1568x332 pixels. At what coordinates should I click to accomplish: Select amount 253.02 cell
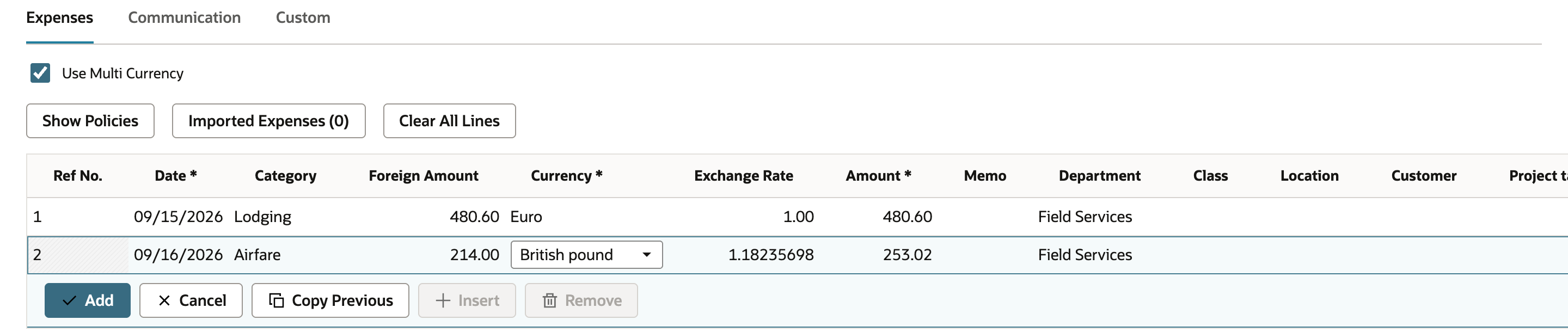[907, 255]
